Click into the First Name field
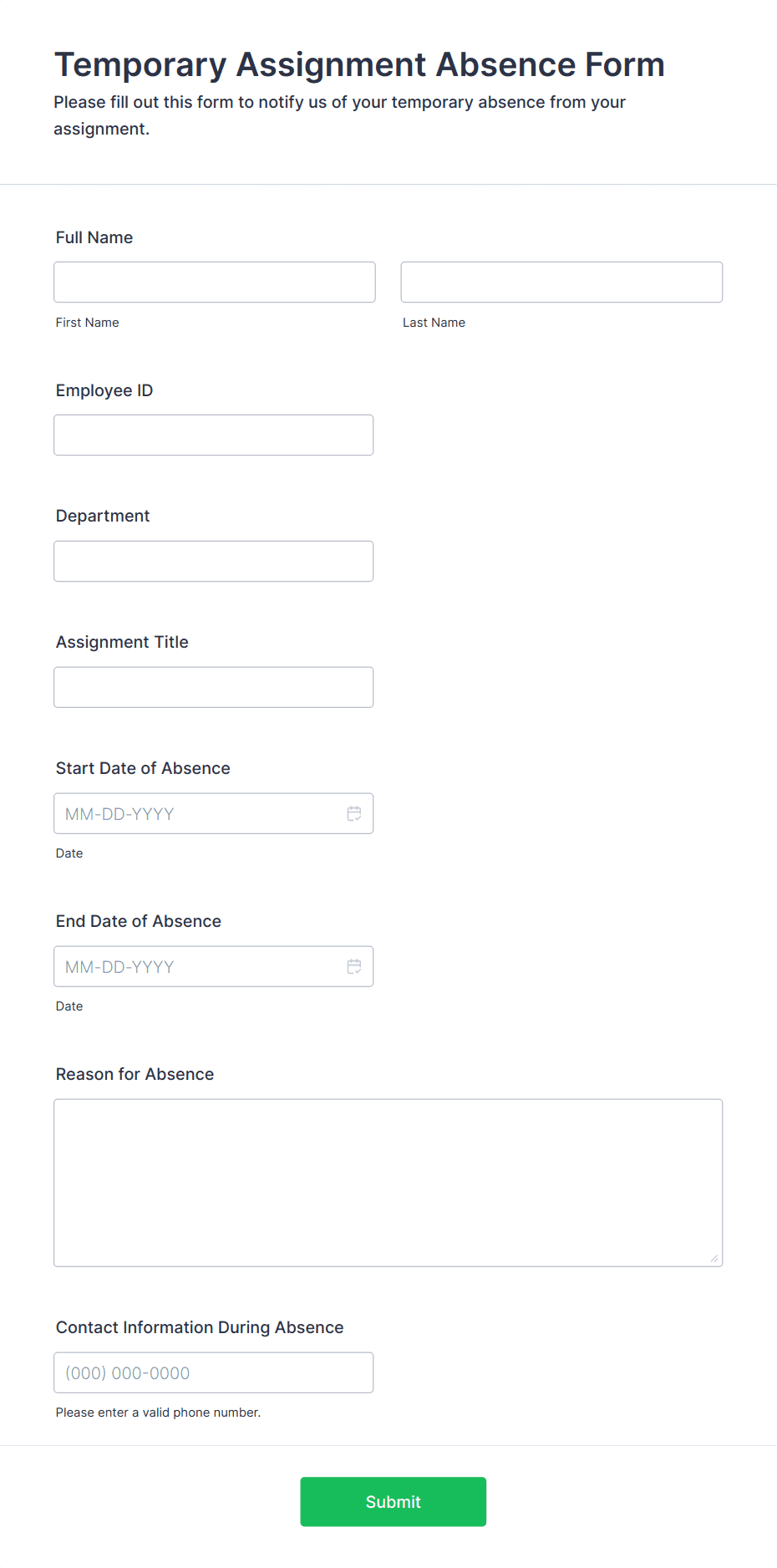 click(214, 282)
